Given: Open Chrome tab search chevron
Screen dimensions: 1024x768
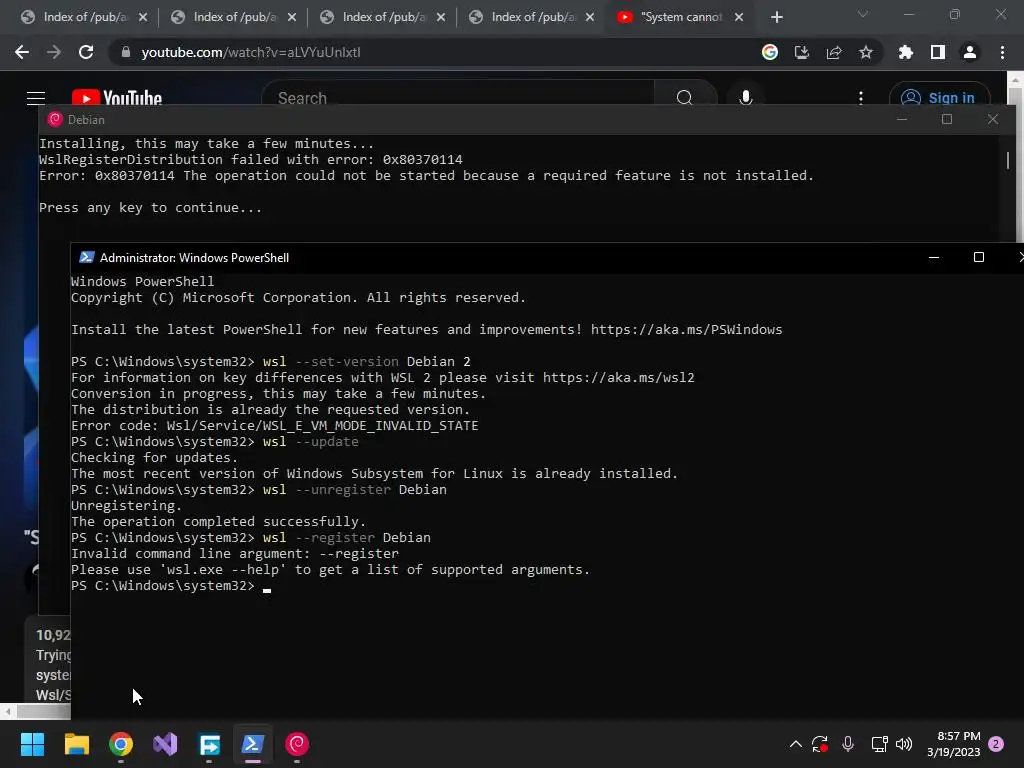Looking at the screenshot, I should tap(863, 14).
